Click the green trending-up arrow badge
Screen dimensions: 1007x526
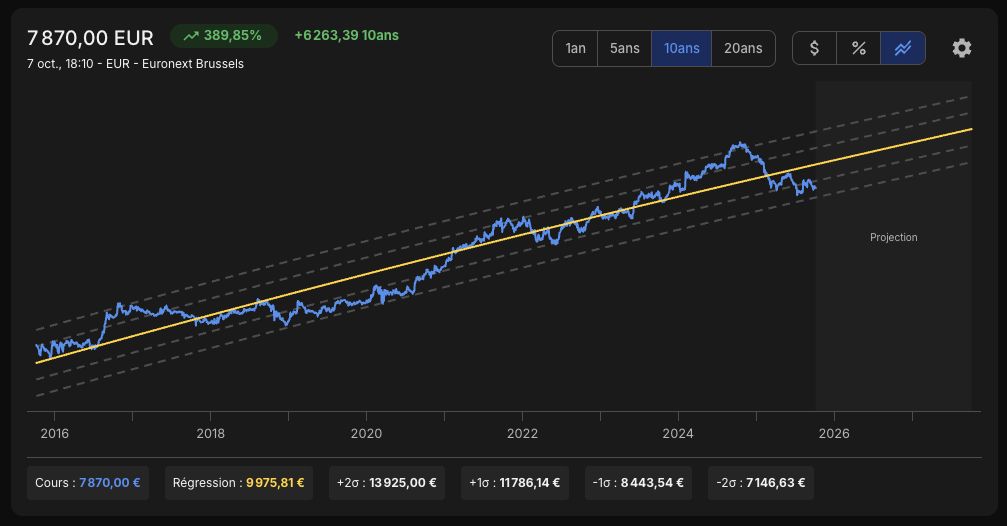tap(223, 36)
